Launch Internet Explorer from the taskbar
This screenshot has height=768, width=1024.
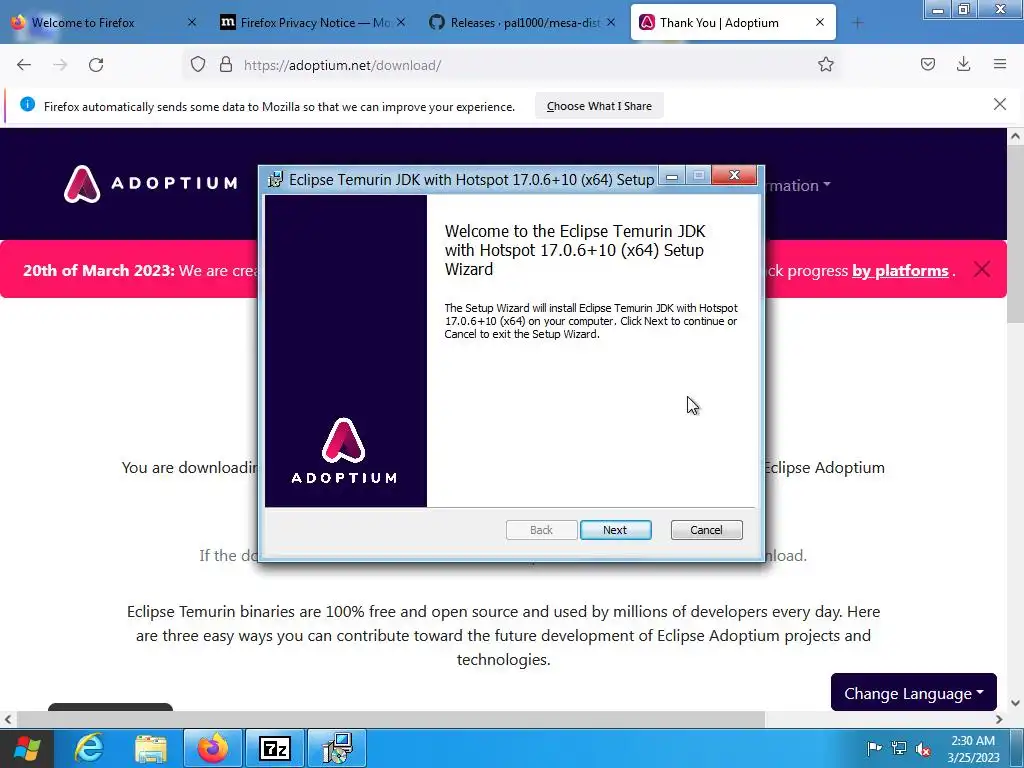pos(89,748)
